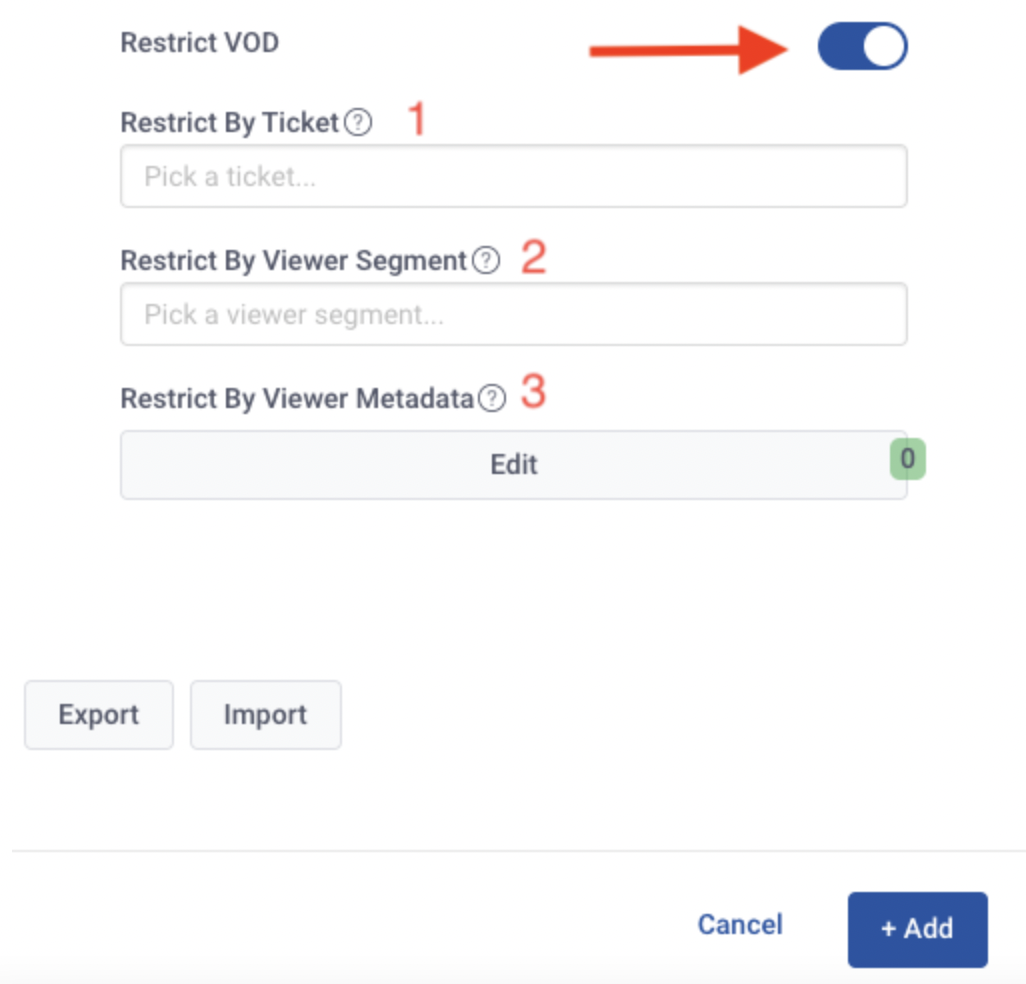Click the red arrow pointing at toggle
The width and height of the screenshot is (1026, 984).
[688, 50]
